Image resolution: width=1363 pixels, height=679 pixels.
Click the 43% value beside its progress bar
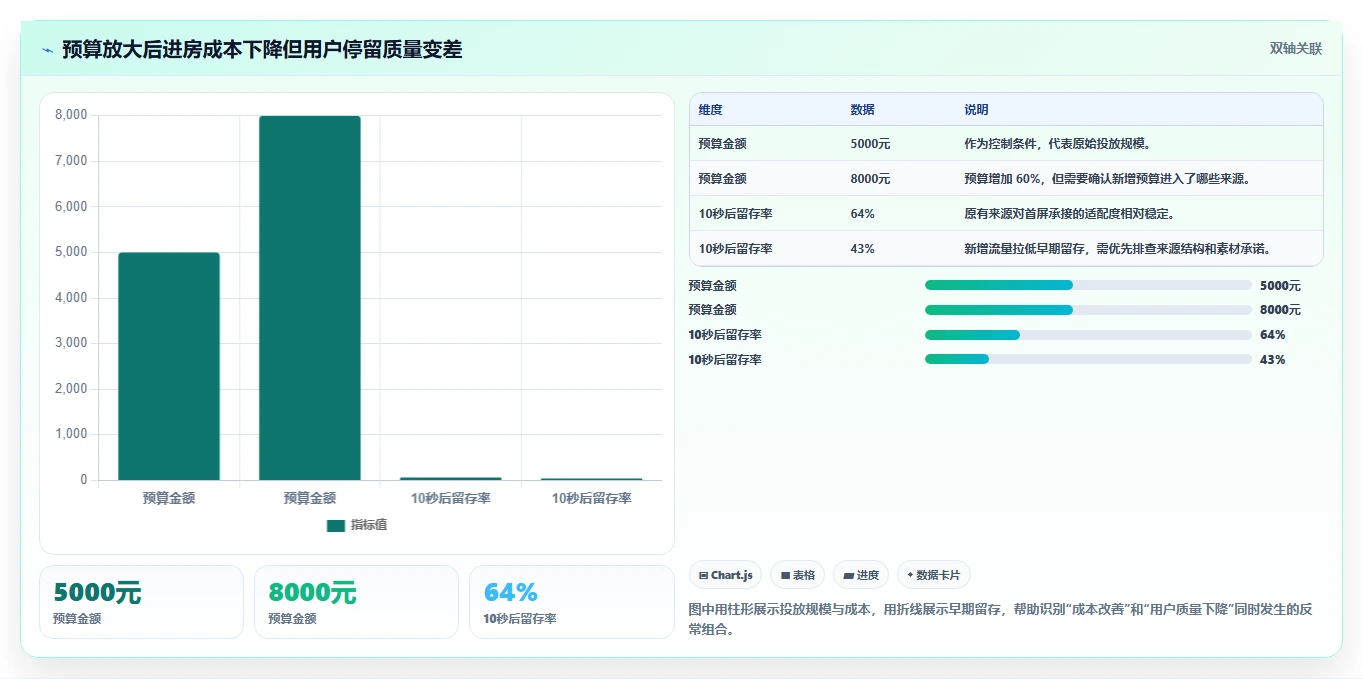pyautogui.click(x=1272, y=360)
